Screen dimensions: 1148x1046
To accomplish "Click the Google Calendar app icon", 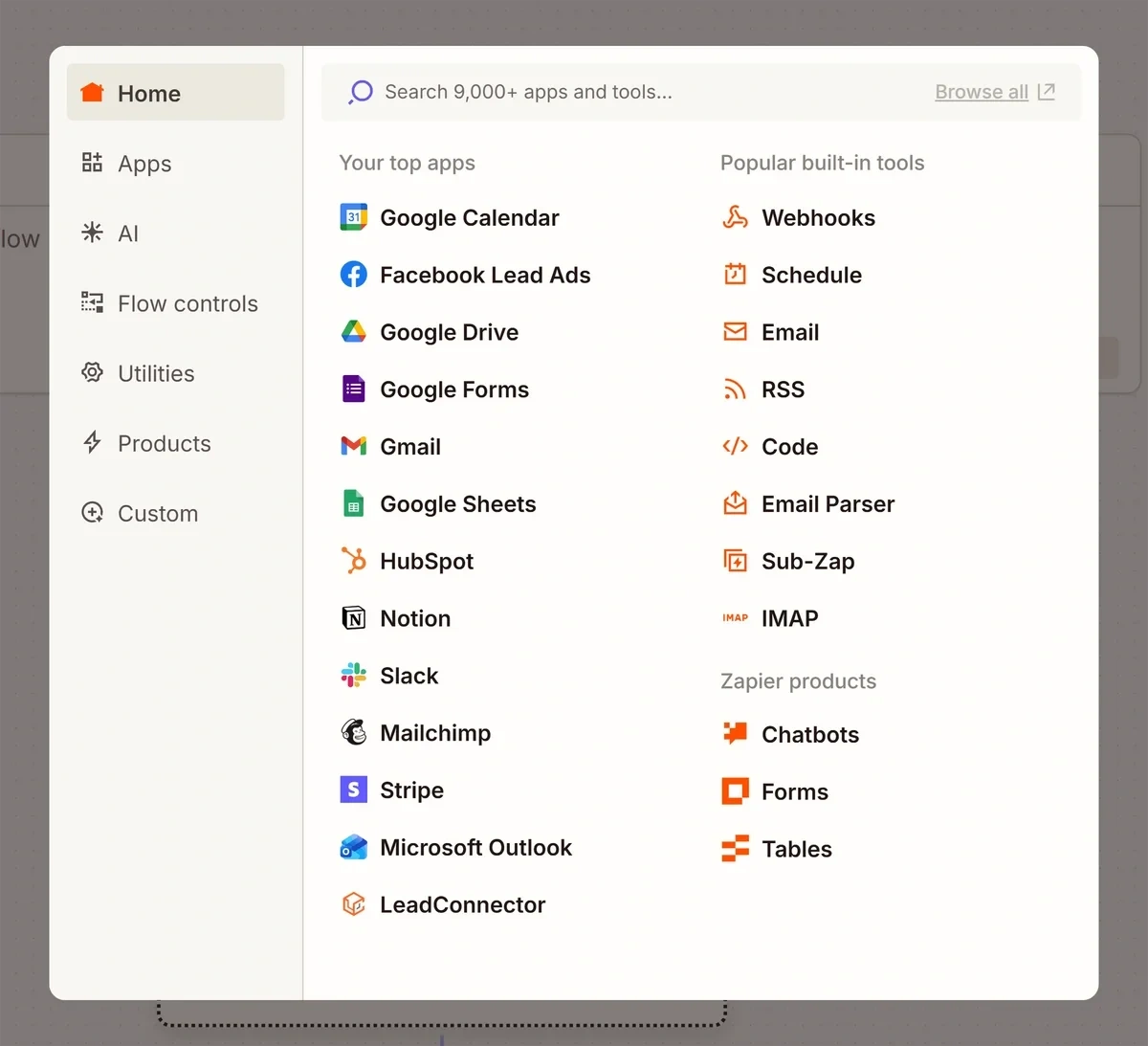I will click(x=354, y=217).
